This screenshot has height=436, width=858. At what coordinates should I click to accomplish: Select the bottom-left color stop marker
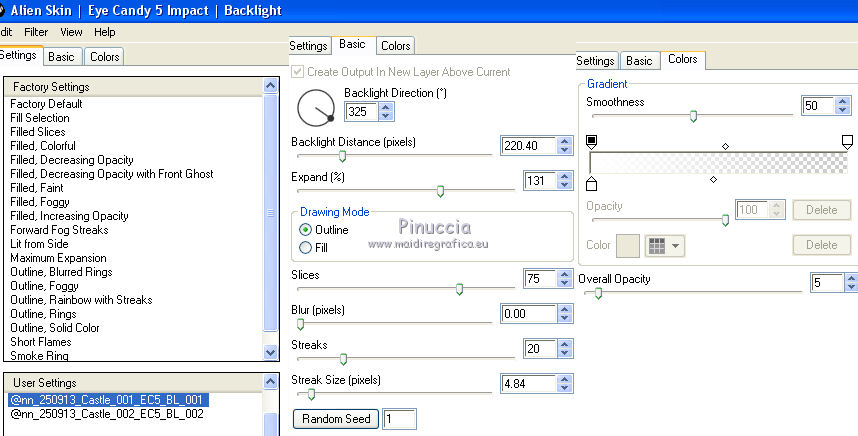pos(591,183)
